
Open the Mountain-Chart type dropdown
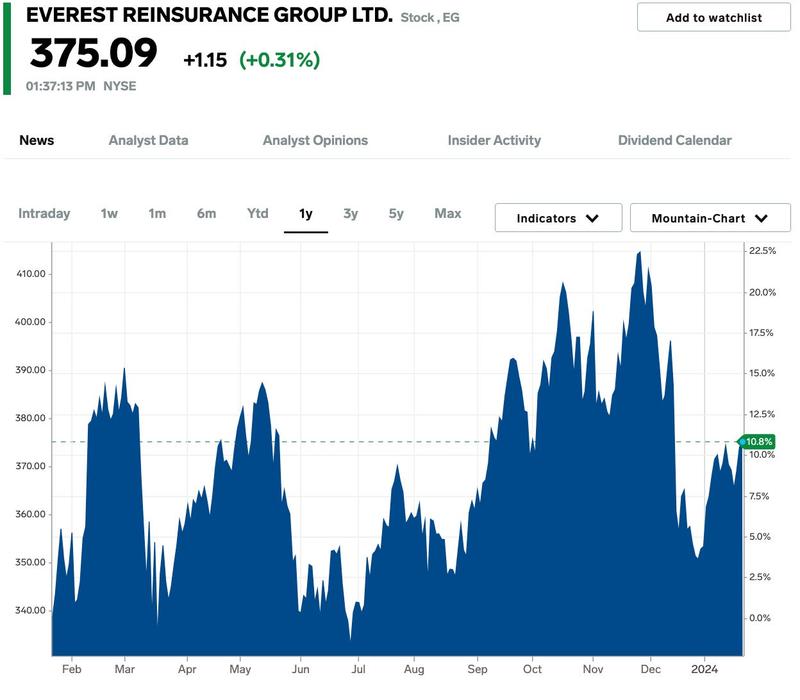click(710, 218)
